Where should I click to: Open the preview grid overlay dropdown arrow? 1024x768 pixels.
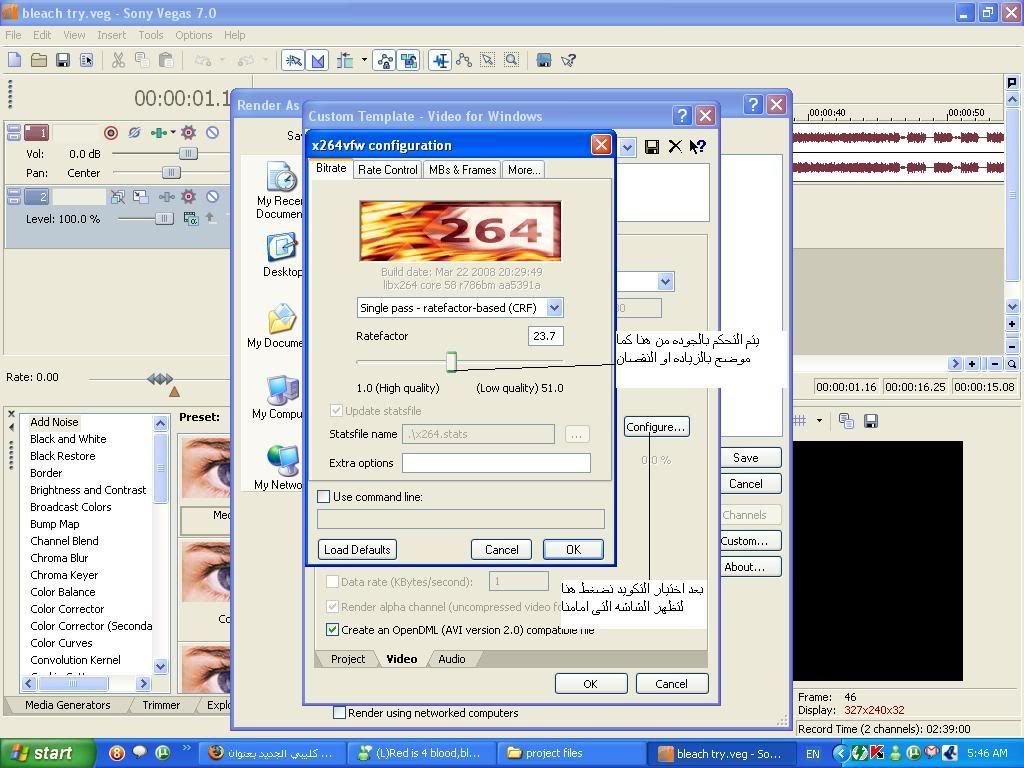tap(820, 421)
